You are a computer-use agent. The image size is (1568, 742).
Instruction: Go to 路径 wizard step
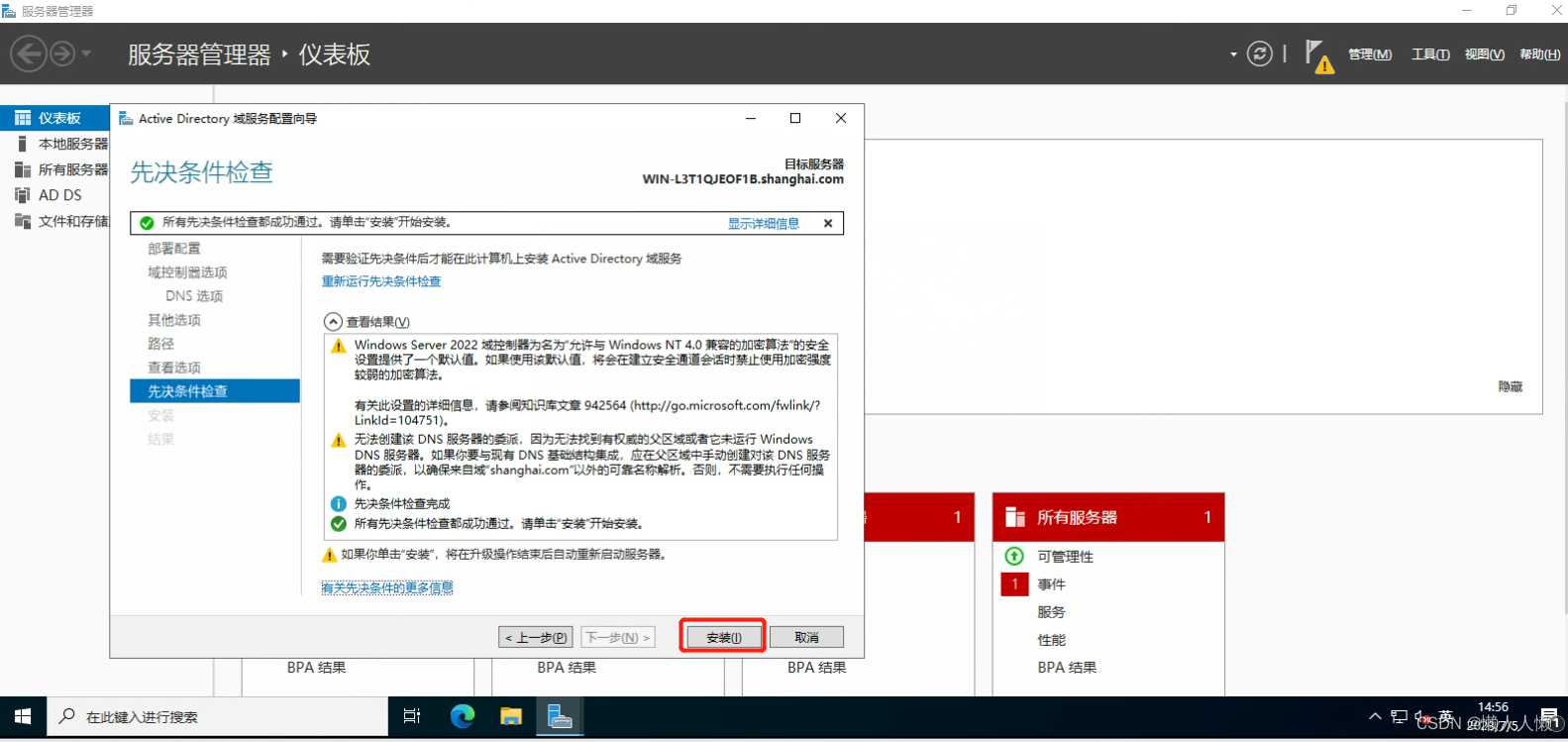(160, 344)
